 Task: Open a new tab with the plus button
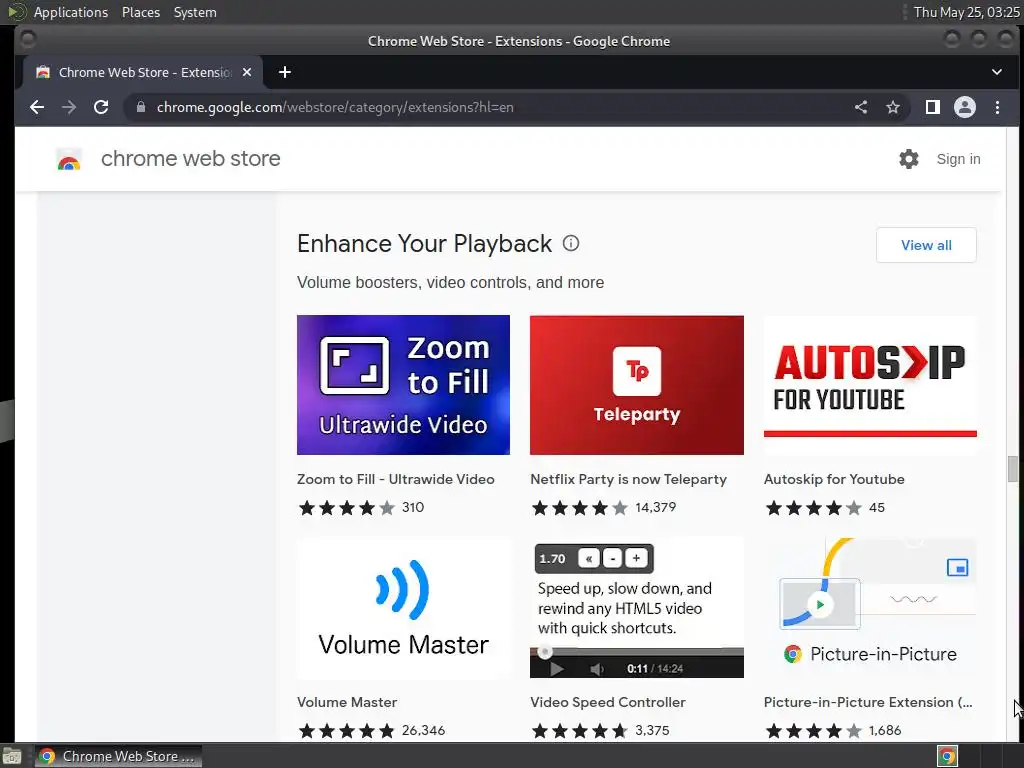pos(285,72)
